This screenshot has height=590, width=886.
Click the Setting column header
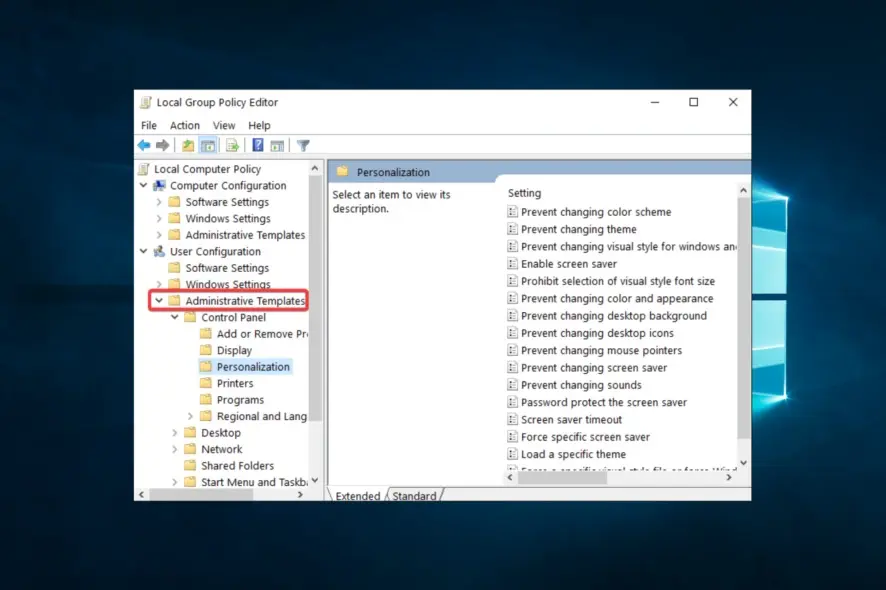524,193
